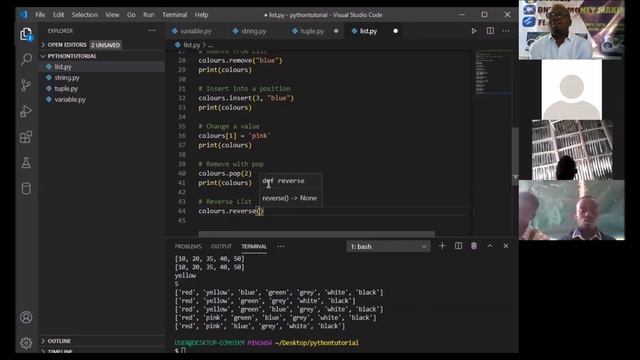Expand the Outline section
Screen dimensions: 640x360
[x=102, y=341]
